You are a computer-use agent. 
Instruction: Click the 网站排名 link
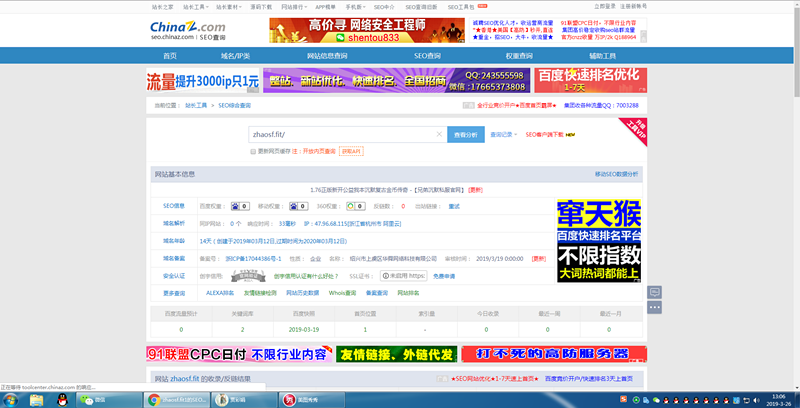tap(408, 293)
